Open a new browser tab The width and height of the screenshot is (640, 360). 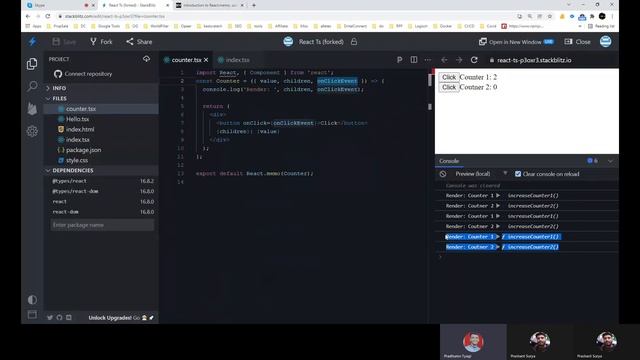(x=253, y=5)
